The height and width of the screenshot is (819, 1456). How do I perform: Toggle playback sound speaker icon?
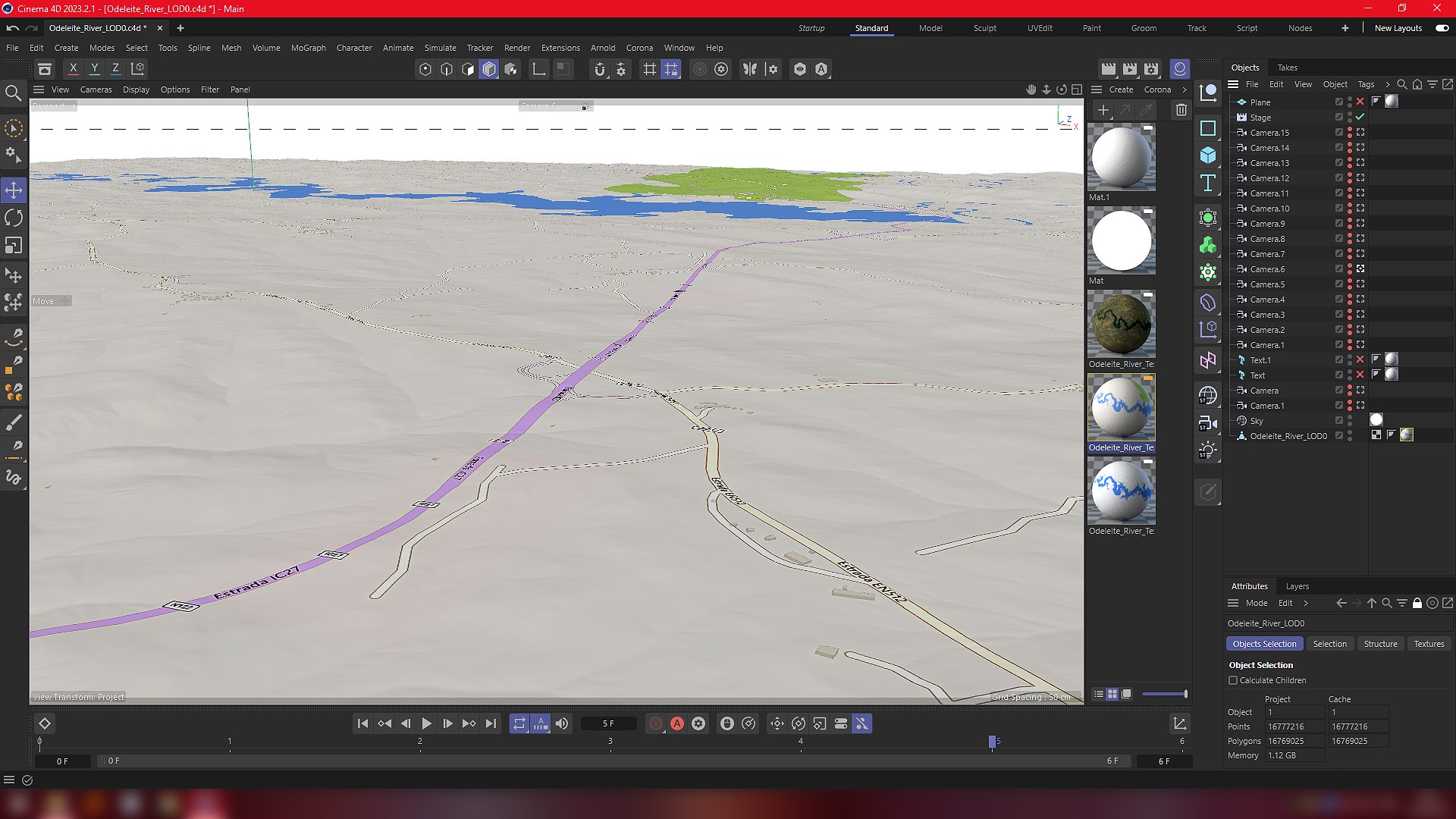click(x=562, y=723)
